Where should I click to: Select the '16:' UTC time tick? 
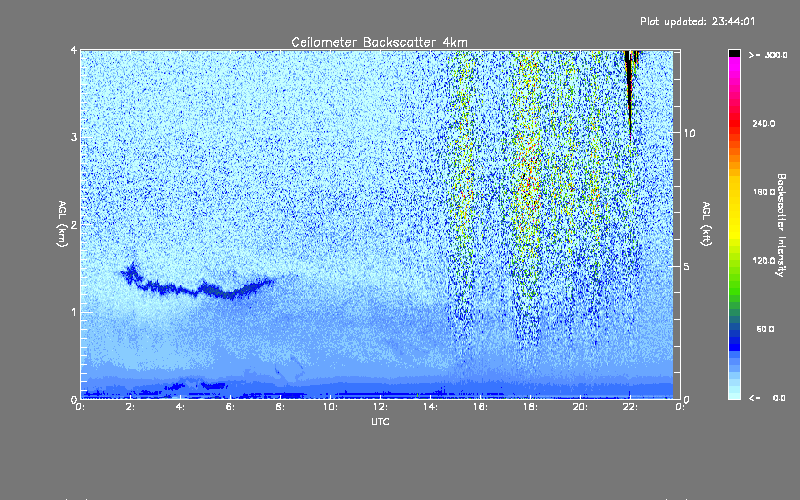[481, 407]
